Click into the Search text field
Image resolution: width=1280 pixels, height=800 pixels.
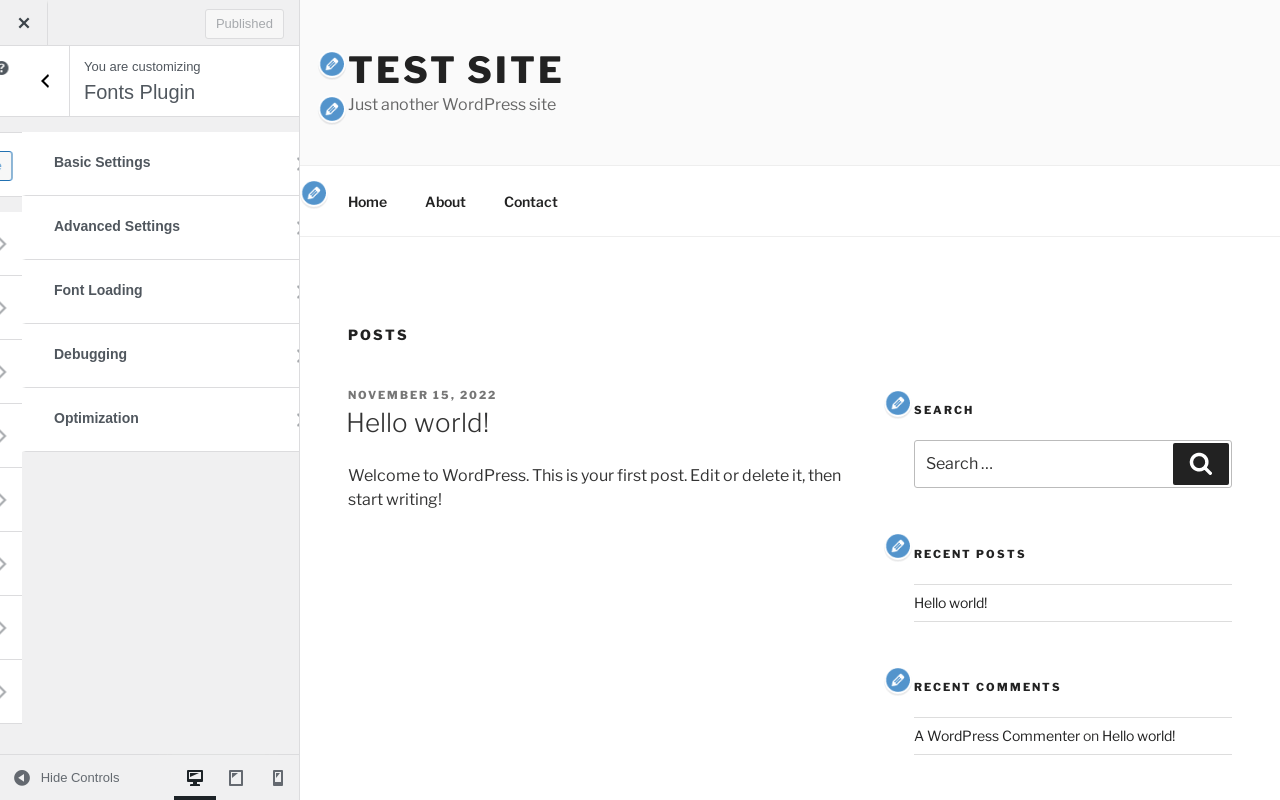(1042, 464)
